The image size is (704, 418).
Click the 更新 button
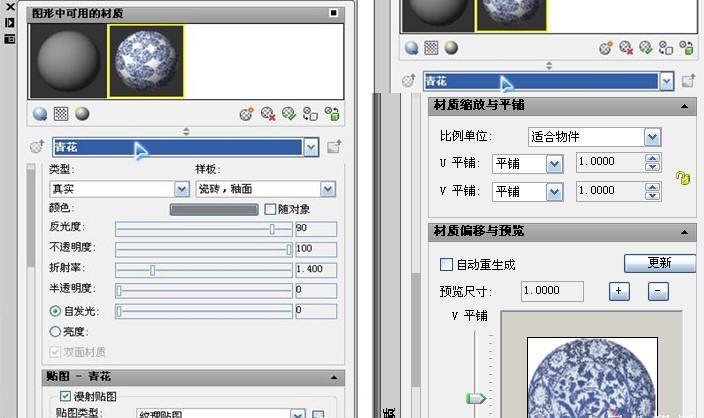click(x=659, y=263)
